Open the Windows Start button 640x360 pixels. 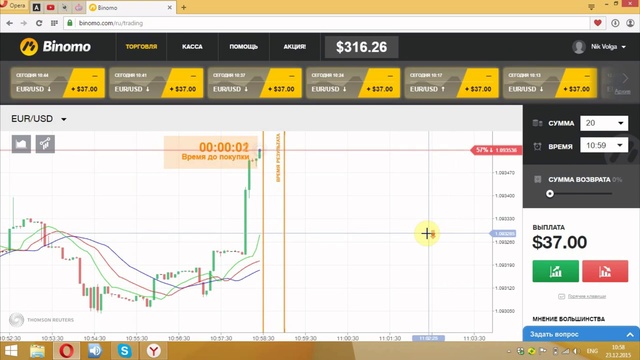coord(11,351)
